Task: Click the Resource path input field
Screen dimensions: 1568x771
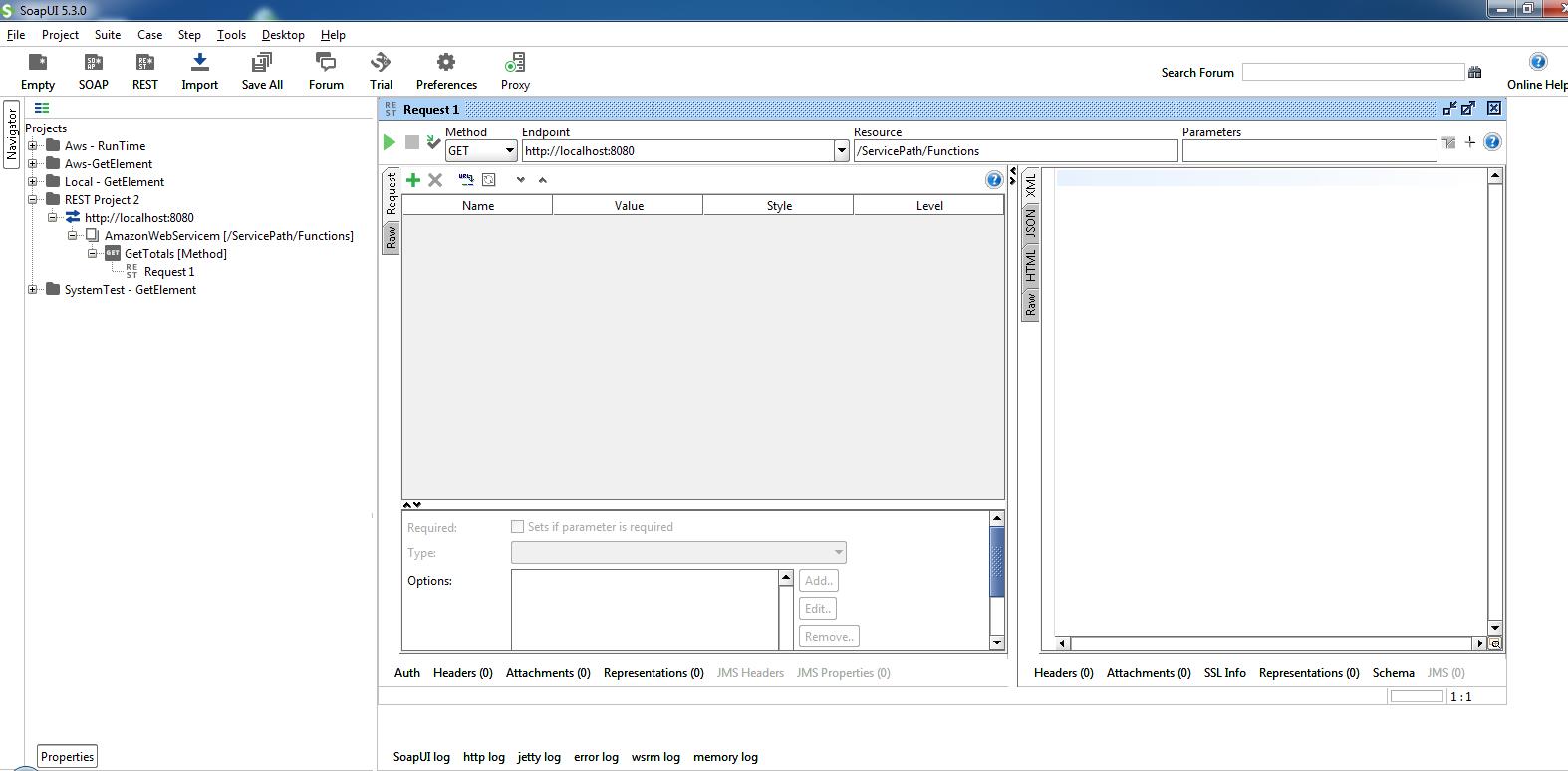Action: [x=1015, y=151]
